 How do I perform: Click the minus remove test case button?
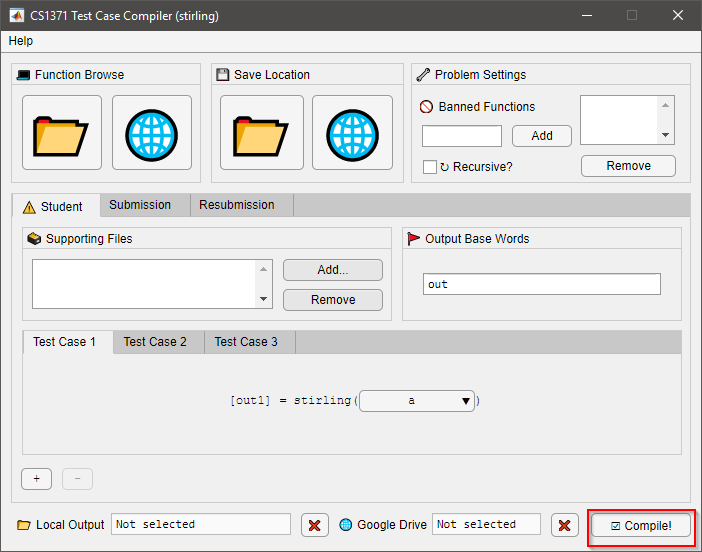(x=77, y=479)
